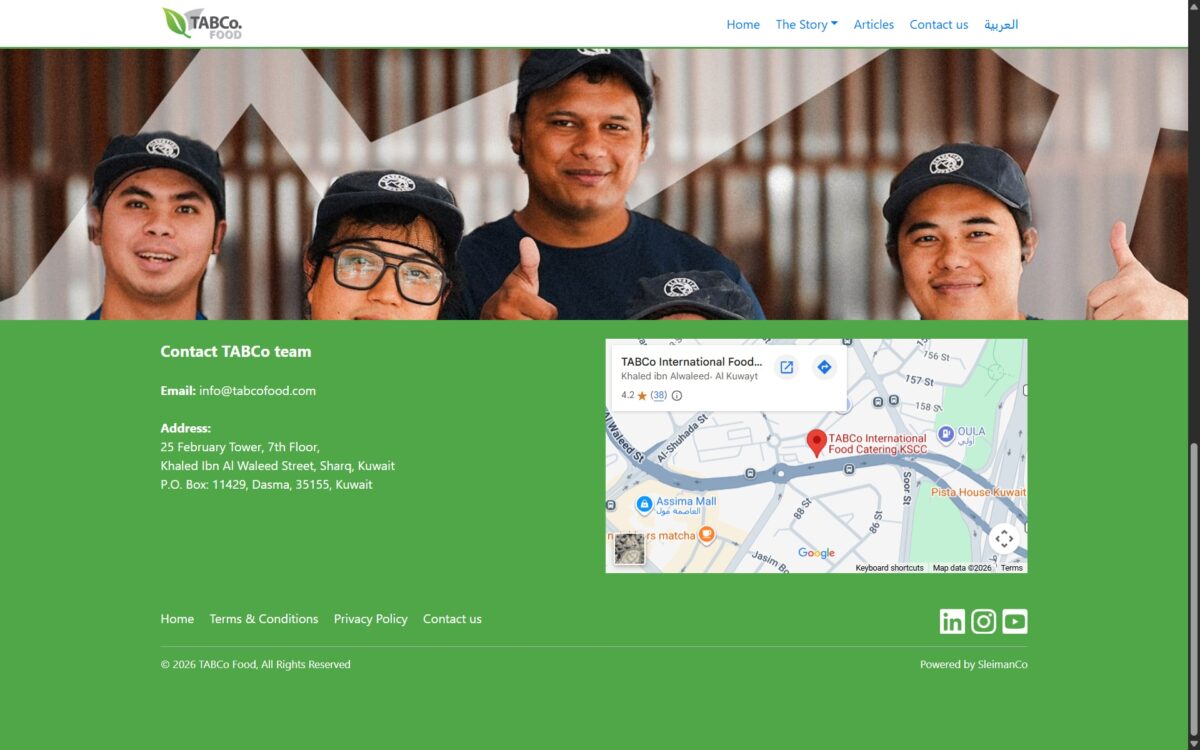Click the map directions arrow icon
This screenshot has width=1200, height=750.
(x=824, y=367)
